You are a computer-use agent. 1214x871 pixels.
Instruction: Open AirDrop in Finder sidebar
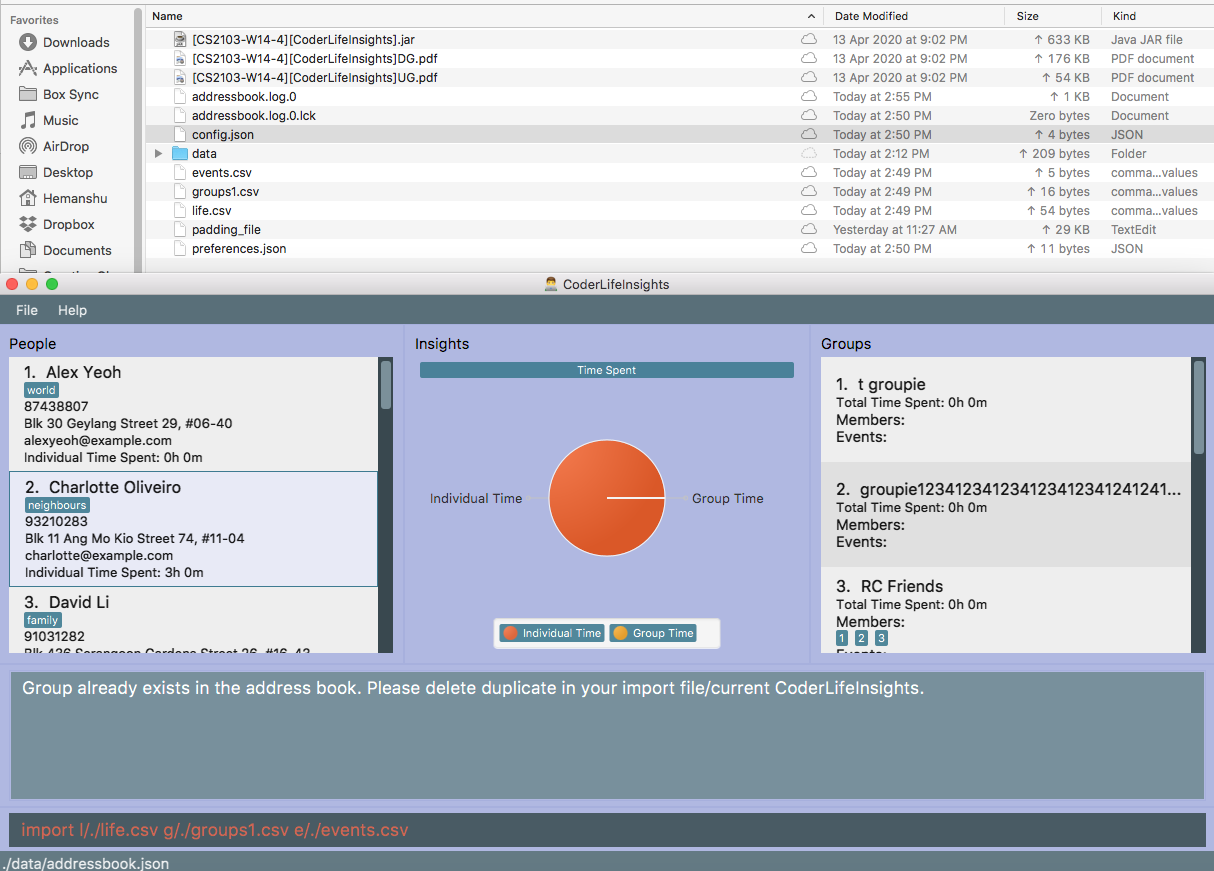click(x=53, y=146)
